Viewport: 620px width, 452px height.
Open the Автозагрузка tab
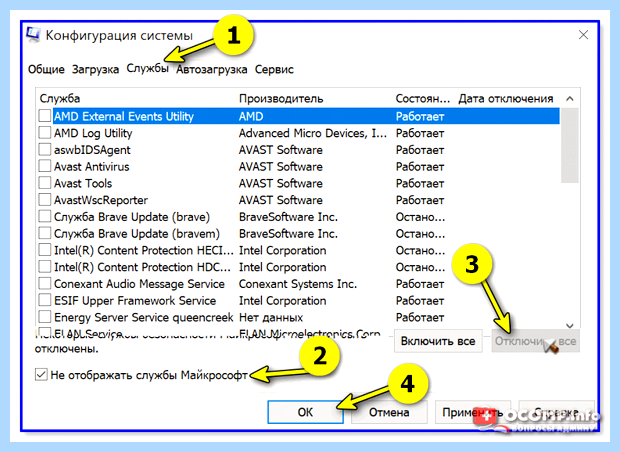[212, 69]
